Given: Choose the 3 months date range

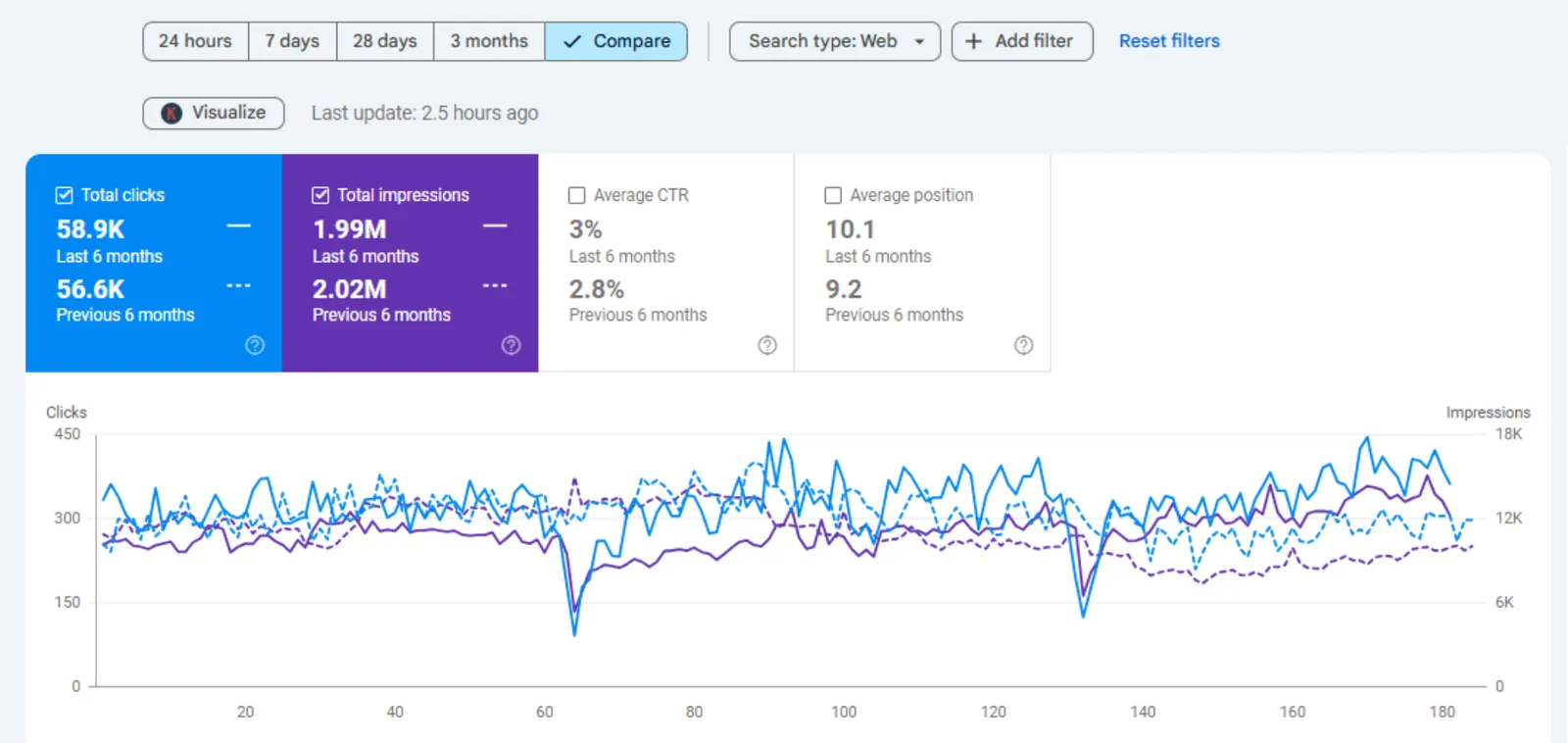Looking at the screenshot, I should coord(489,41).
